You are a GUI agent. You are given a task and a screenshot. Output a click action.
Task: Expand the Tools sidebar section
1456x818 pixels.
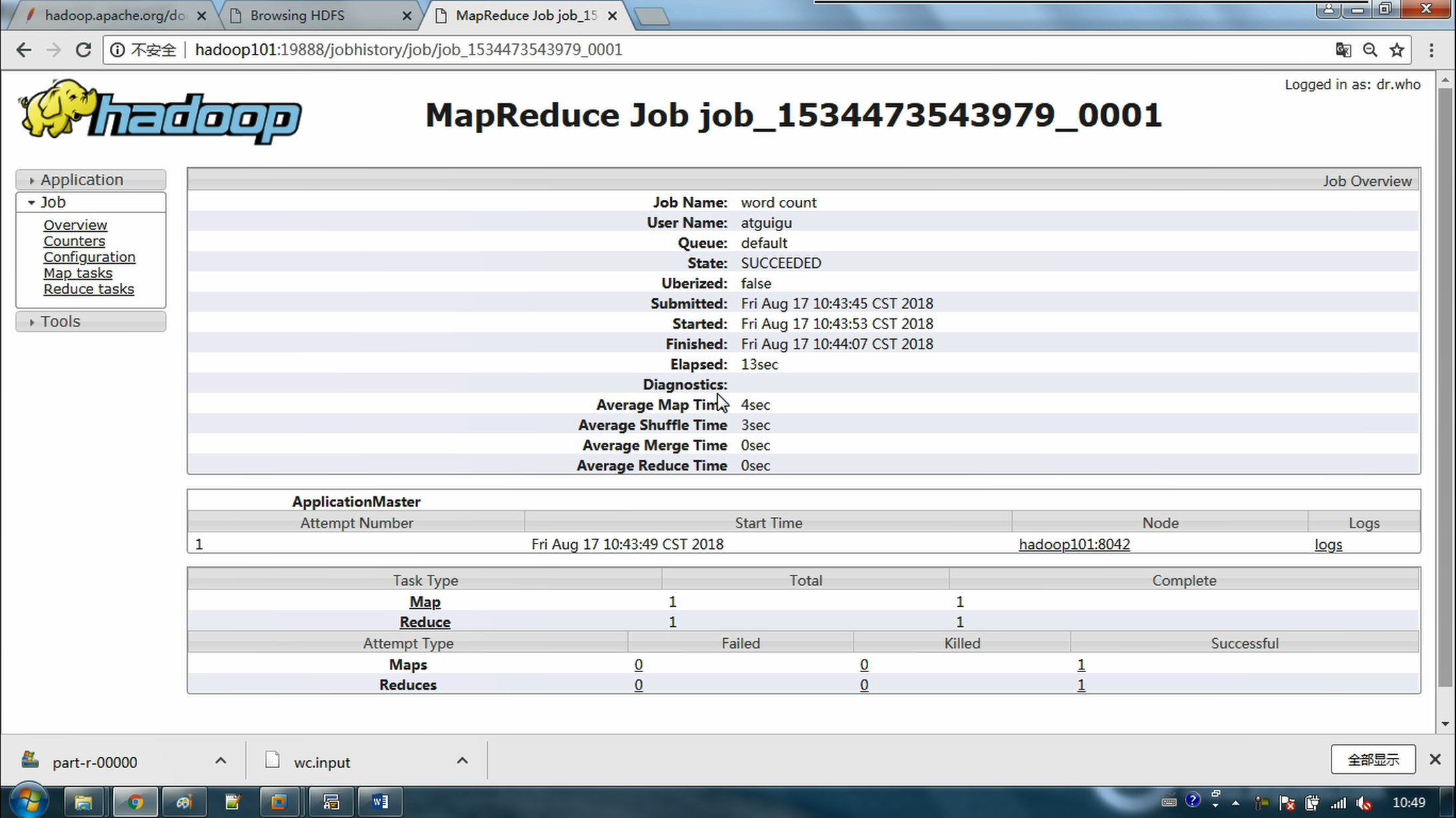pyautogui.click(x=60, y=322)
